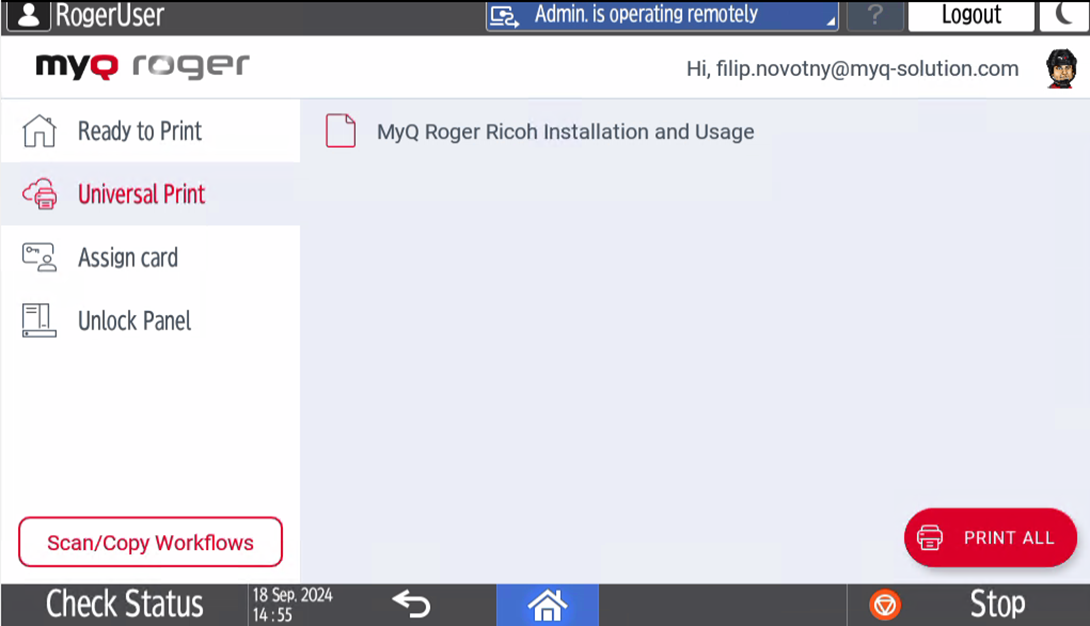
Task: Open the Unlock Panel menu item
Action: coord(134,321)
